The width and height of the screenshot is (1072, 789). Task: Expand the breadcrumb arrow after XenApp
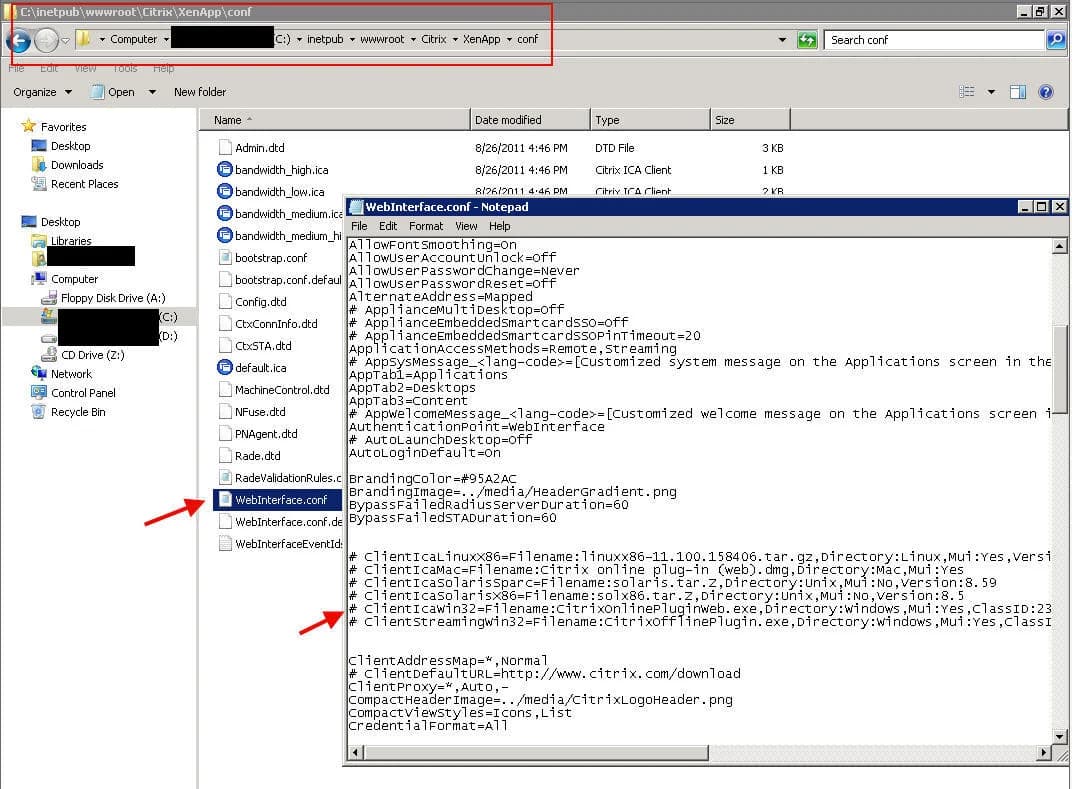coord(509,40)
